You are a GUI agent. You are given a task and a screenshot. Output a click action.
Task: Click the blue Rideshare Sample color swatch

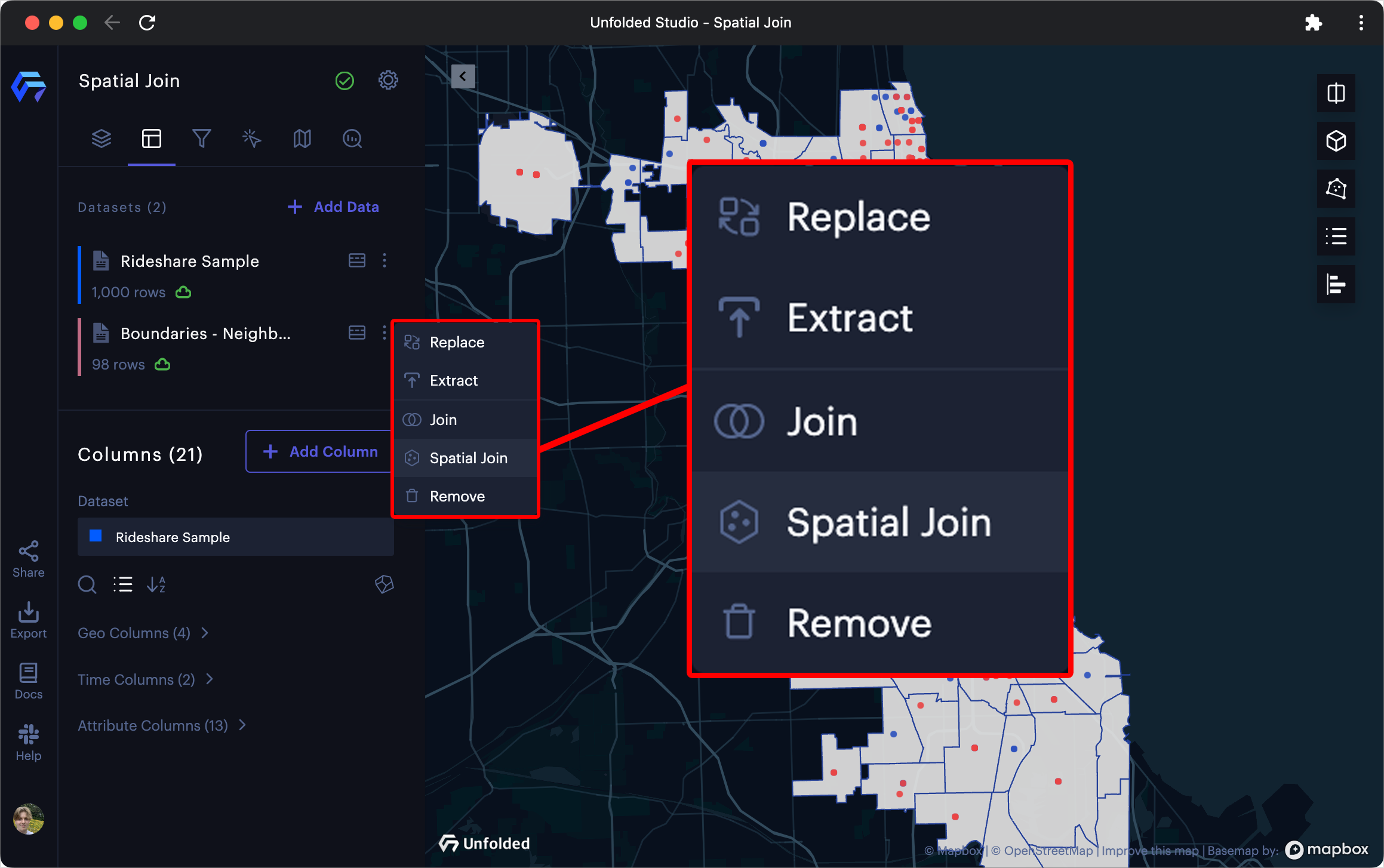[x=96, y=535]
